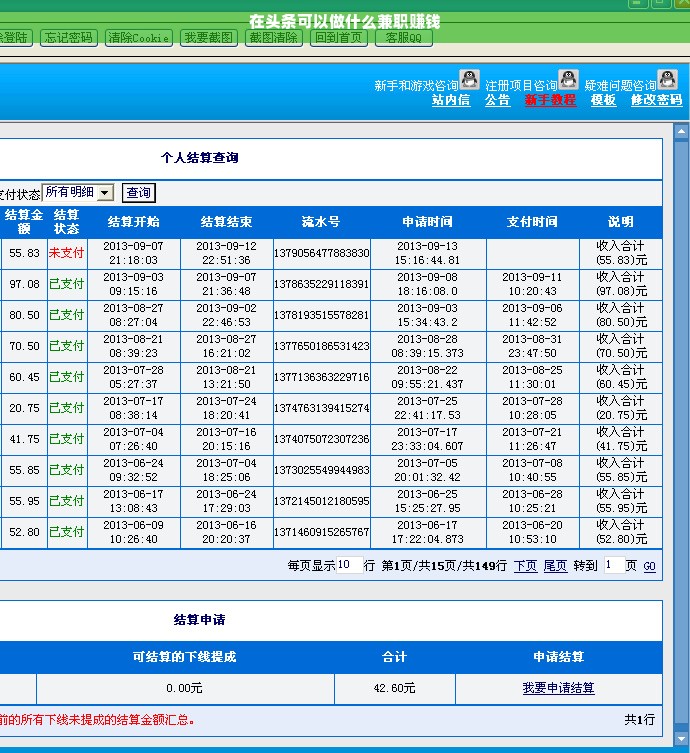Click serial number 137765018653142
Image resolution: width=690 pixels, height=753 pixels.
coord(322,346)
